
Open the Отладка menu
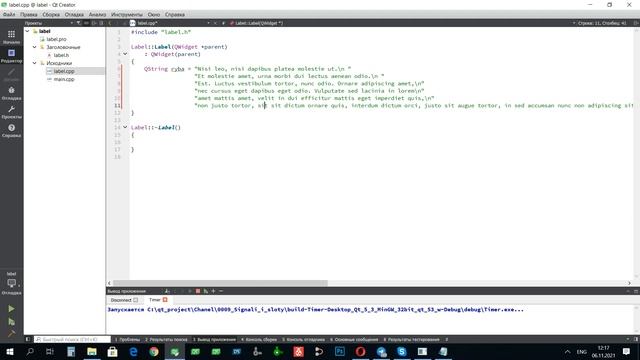pyautogui.click(x=74, y=14)
